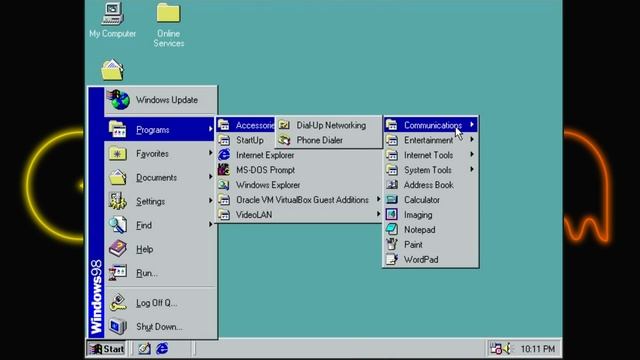
Task: Choose the Communications menu entry
Action: (431, 125)
